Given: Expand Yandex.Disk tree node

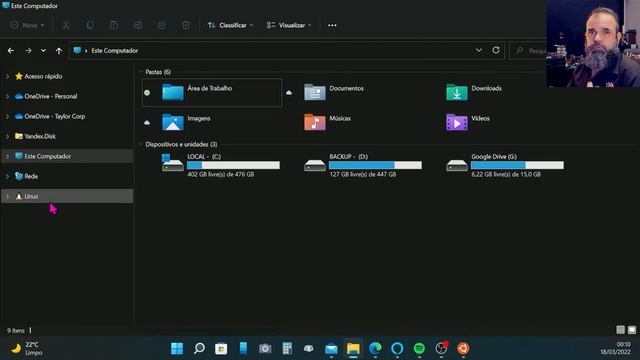Looking at the screenshot, I should 7,136.
